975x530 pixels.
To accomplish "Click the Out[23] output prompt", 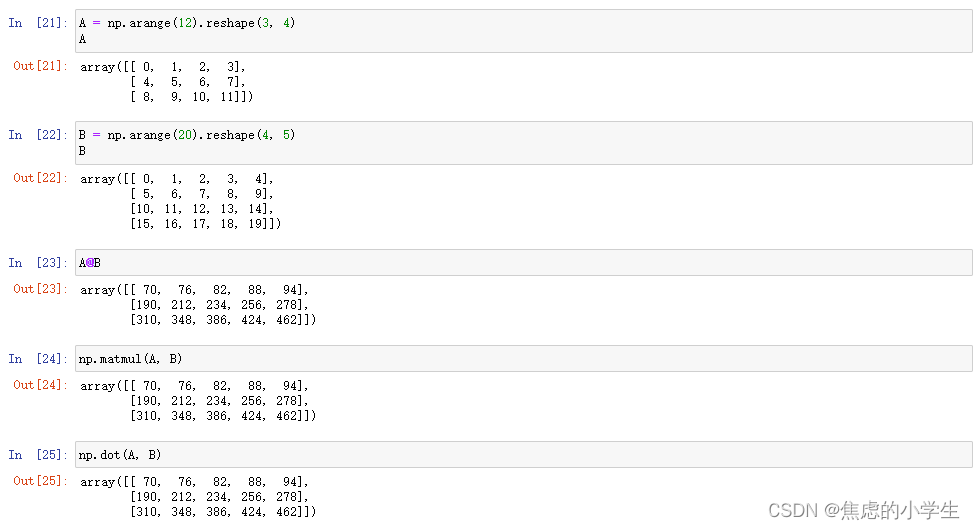I will tap(39, 289).
